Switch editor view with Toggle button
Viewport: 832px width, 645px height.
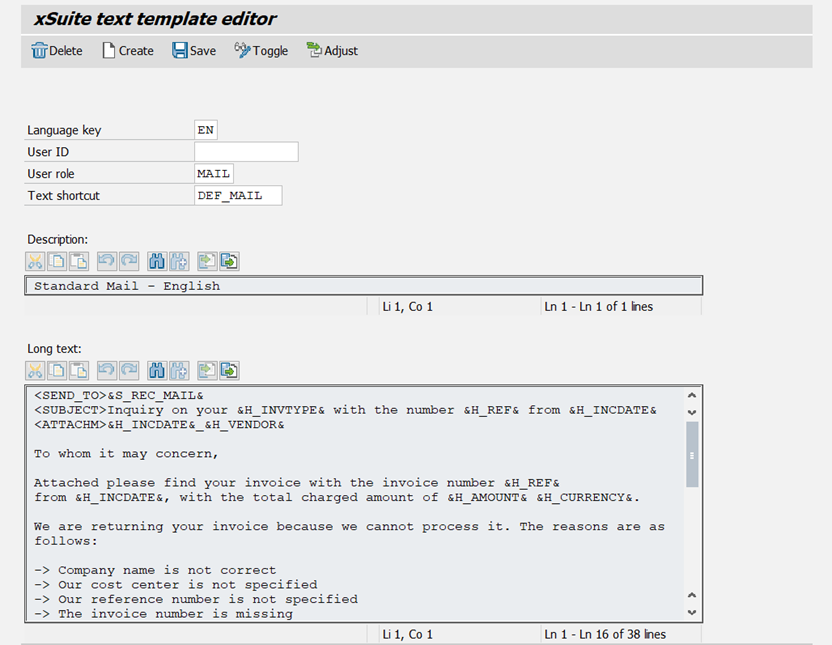coord(260,50)
